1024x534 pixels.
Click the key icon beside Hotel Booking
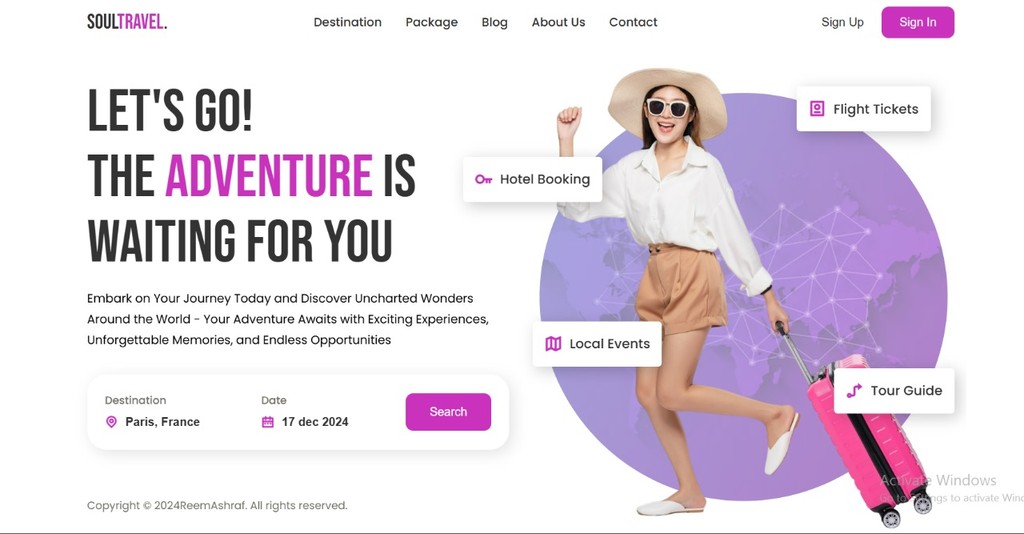pos(483,179)
